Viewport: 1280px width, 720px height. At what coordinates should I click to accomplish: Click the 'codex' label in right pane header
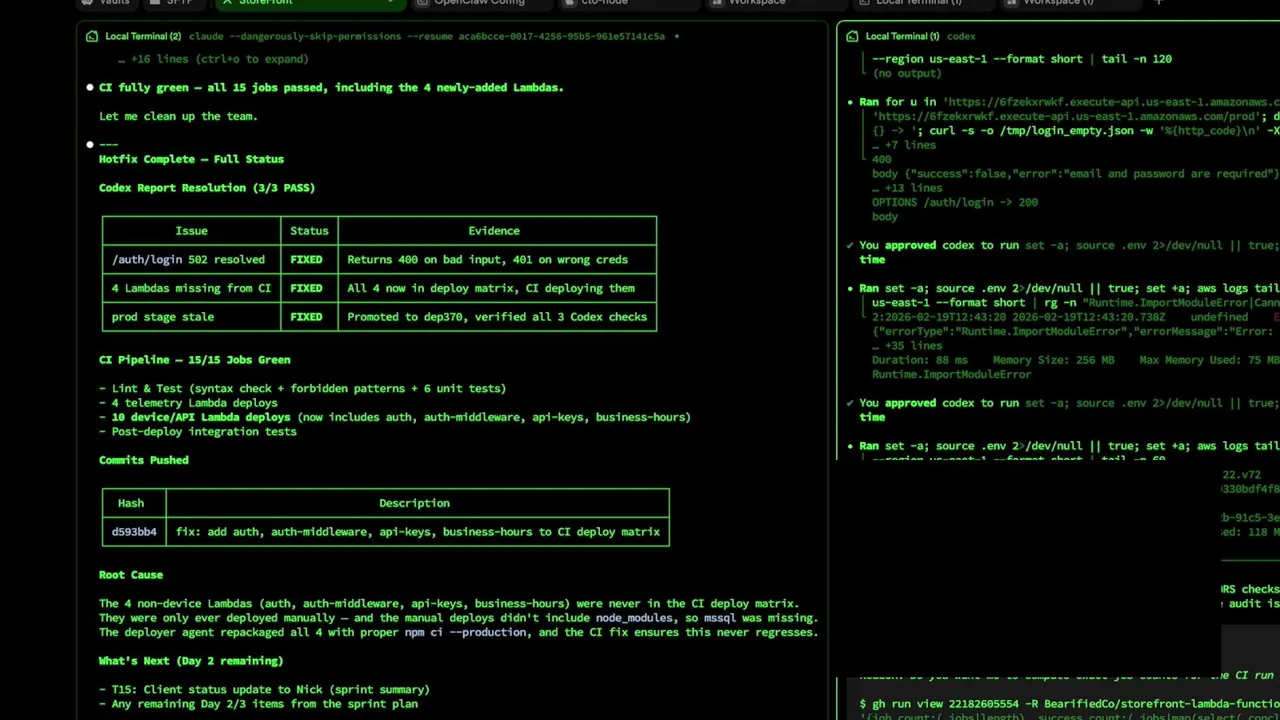tap(961, 36)
